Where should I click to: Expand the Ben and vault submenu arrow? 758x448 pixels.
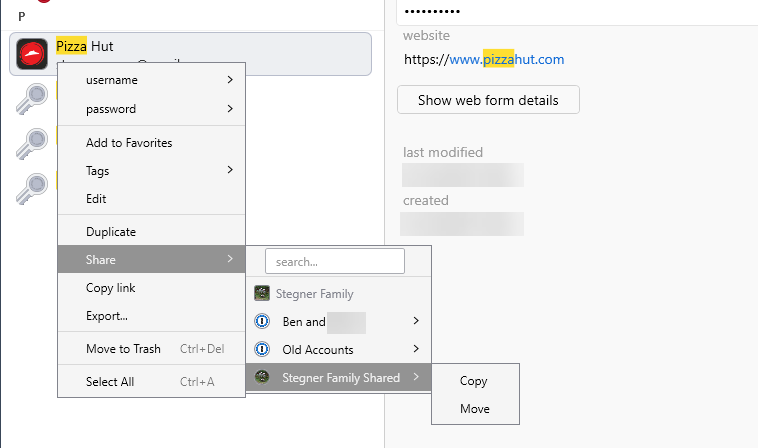pos(416,320)
